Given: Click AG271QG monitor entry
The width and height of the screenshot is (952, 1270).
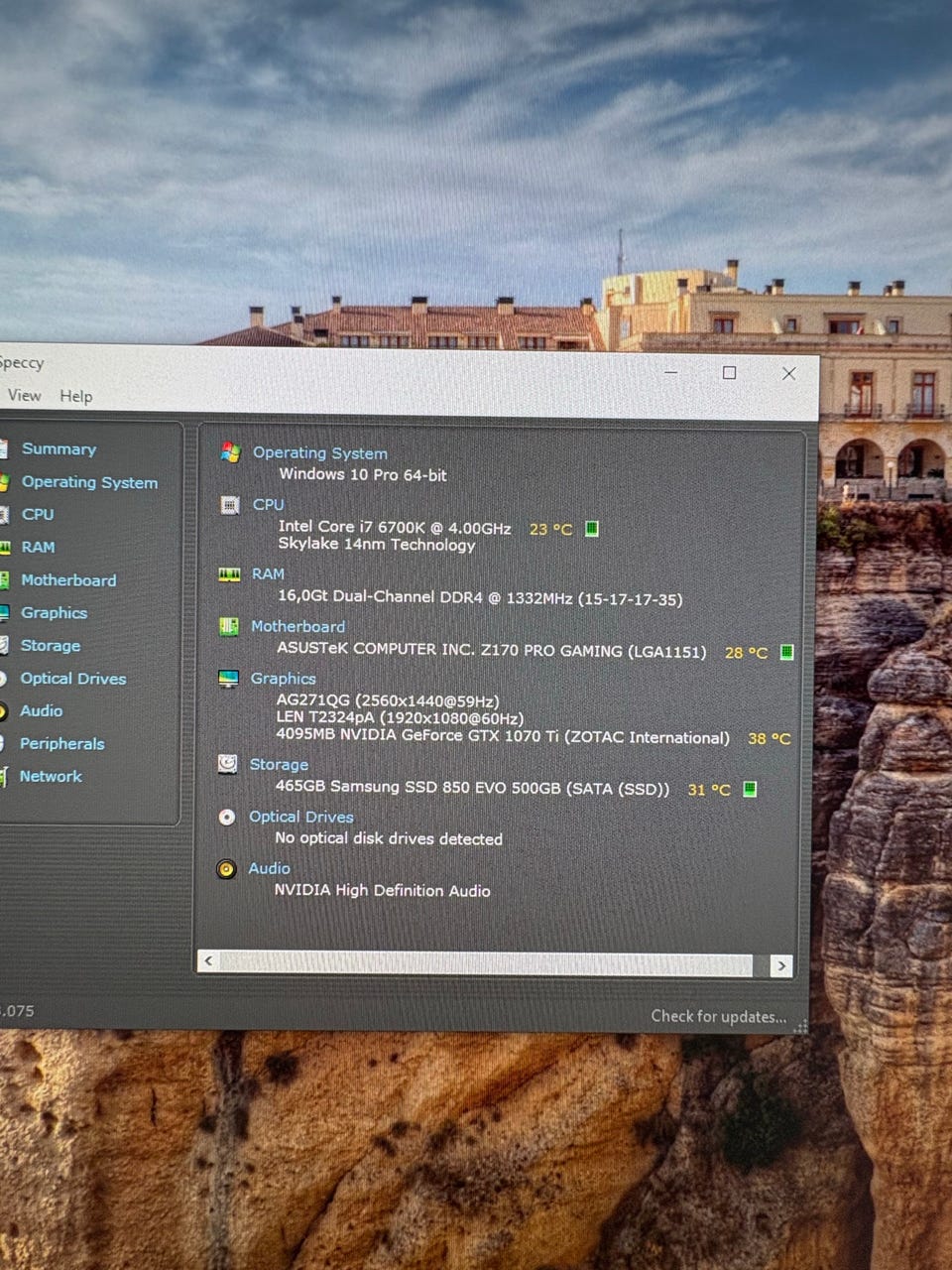Looking at the screenshot, I should pos(388,700).
